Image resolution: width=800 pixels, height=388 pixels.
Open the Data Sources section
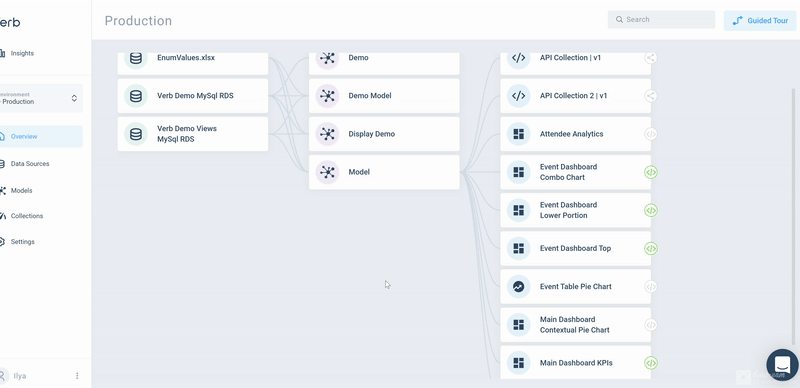click(30, 164)
